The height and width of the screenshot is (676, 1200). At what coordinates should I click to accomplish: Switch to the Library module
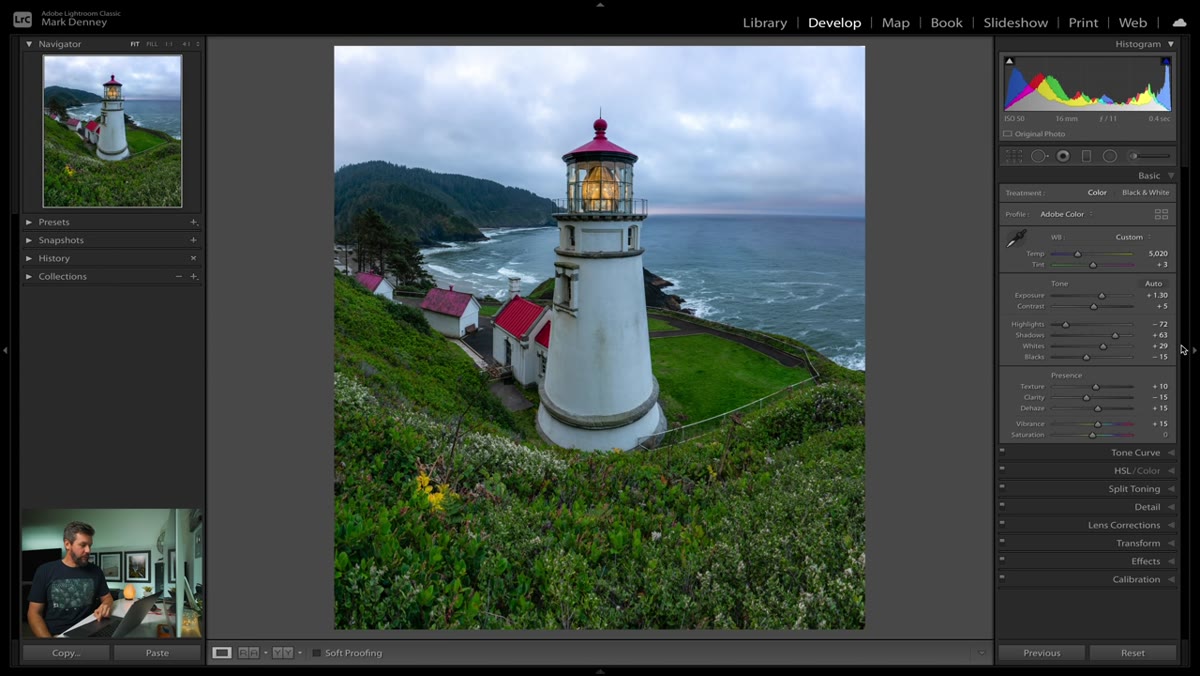point(765,22)
